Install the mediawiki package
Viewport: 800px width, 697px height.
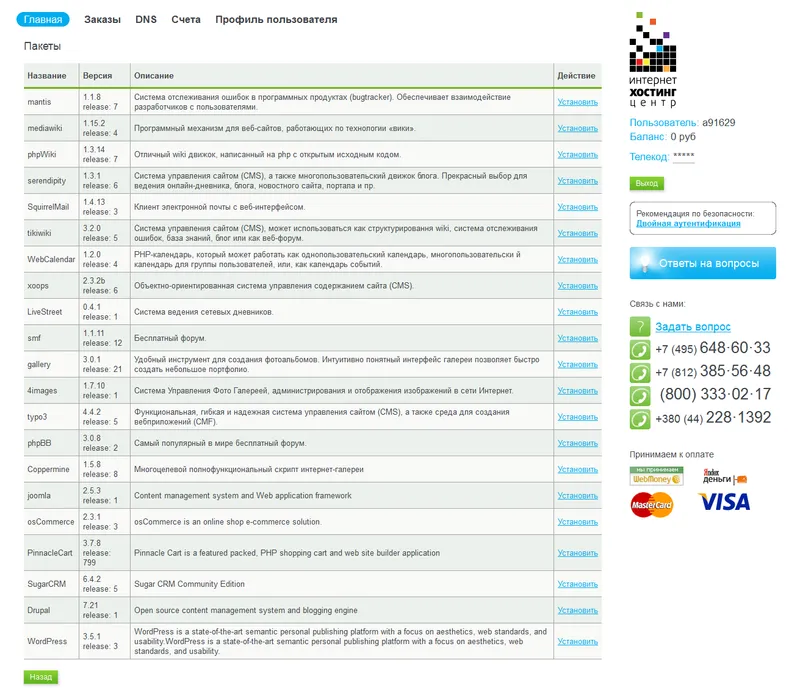[x=578, y=128]
